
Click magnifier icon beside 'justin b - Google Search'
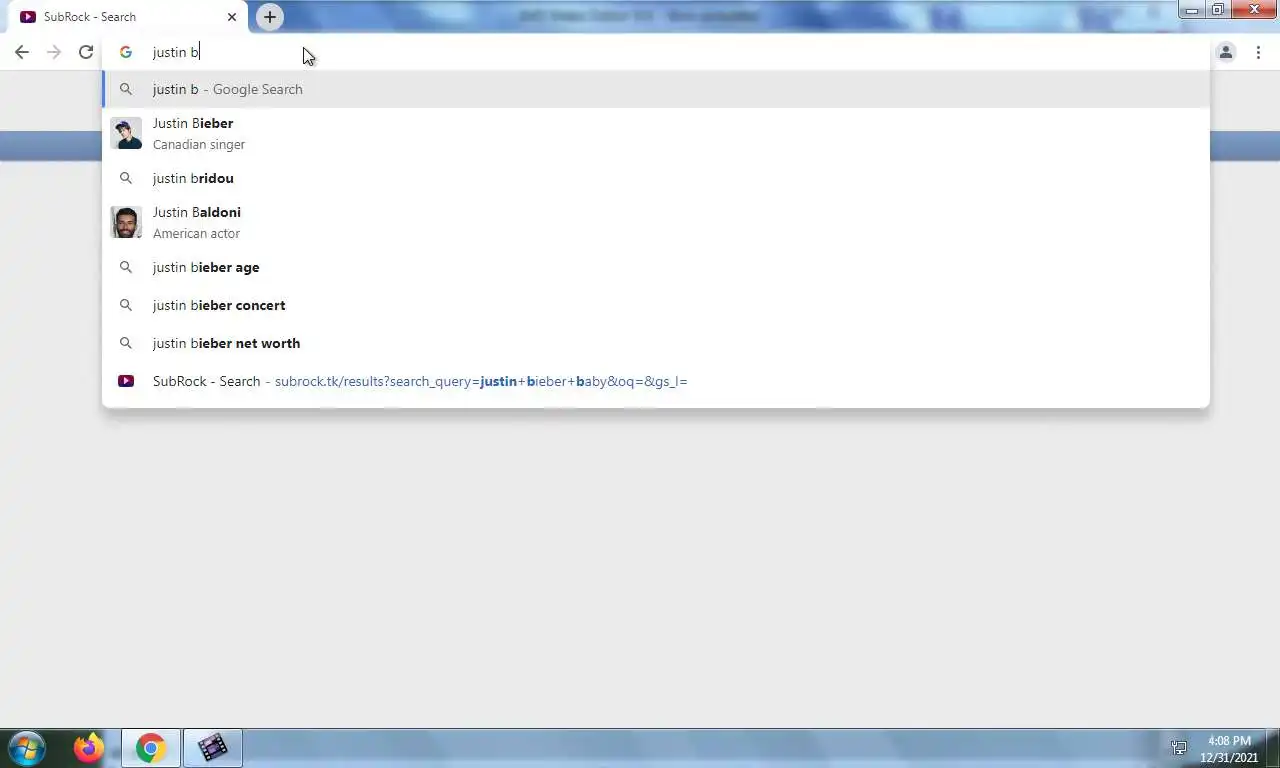pos(126,89)
